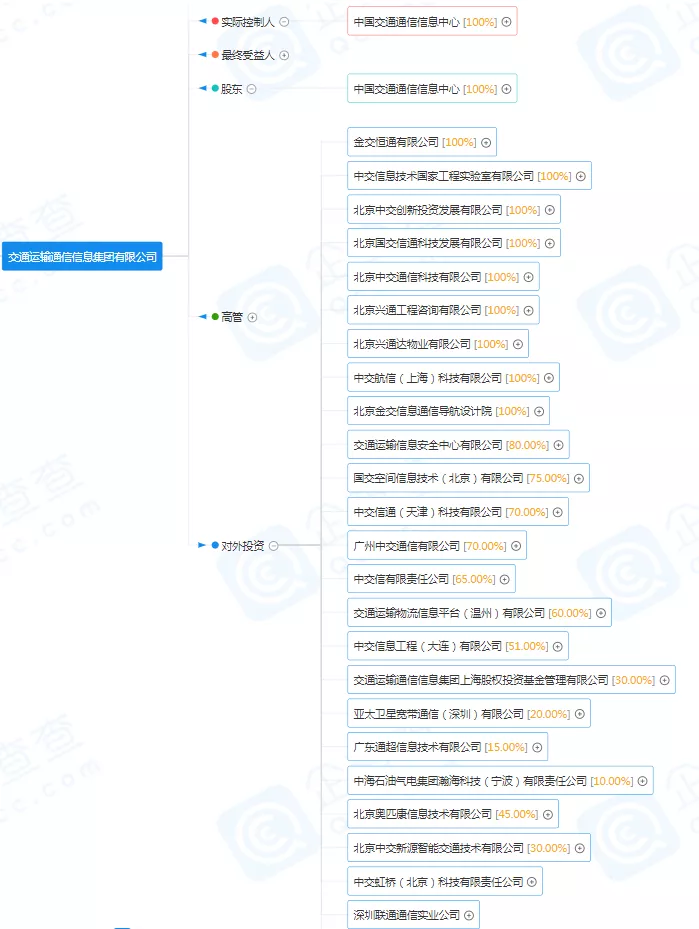The image size is (699, 929).
Task: Expand 广东通超信息技术有限公司 plus icon
Action: (x=537, y=747)
